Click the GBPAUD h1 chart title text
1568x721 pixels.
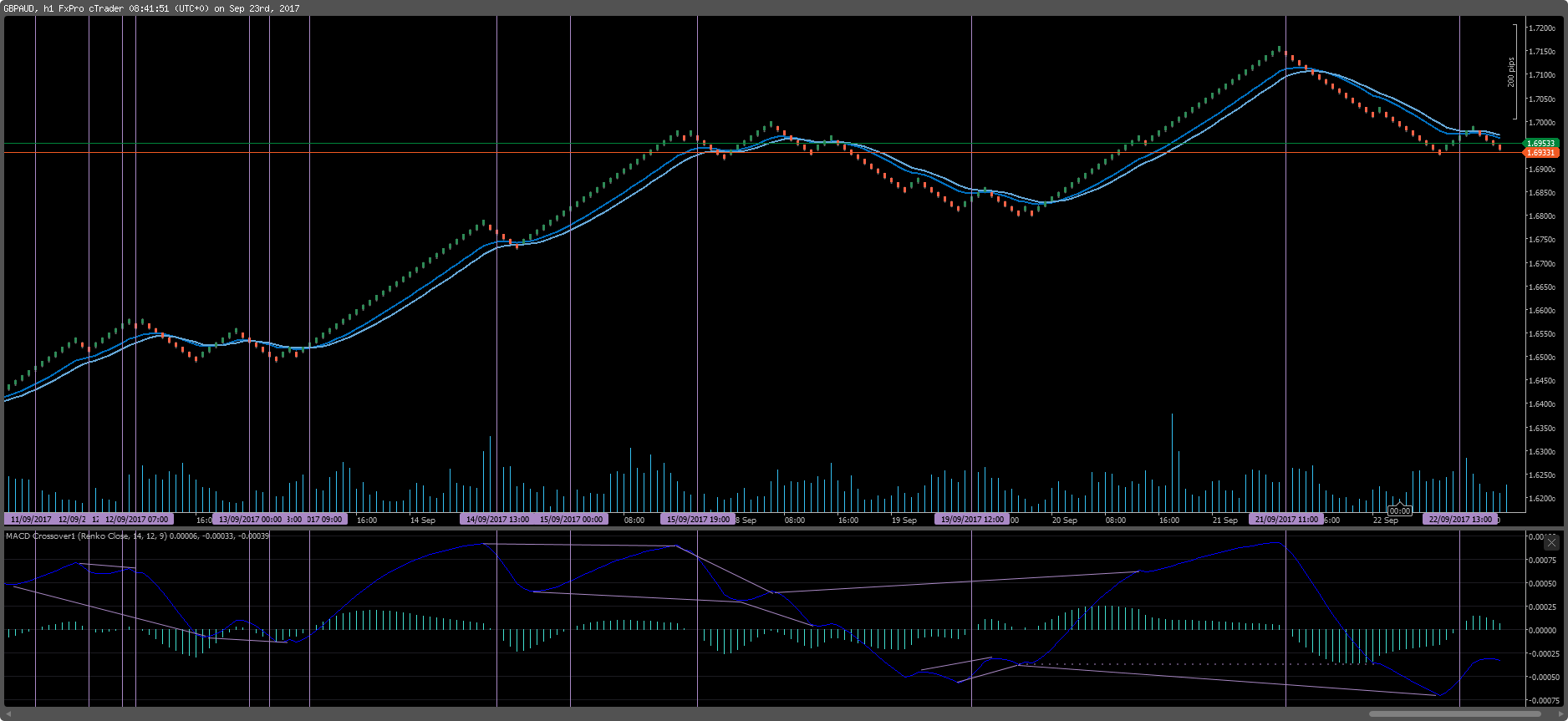coord(151,8)
